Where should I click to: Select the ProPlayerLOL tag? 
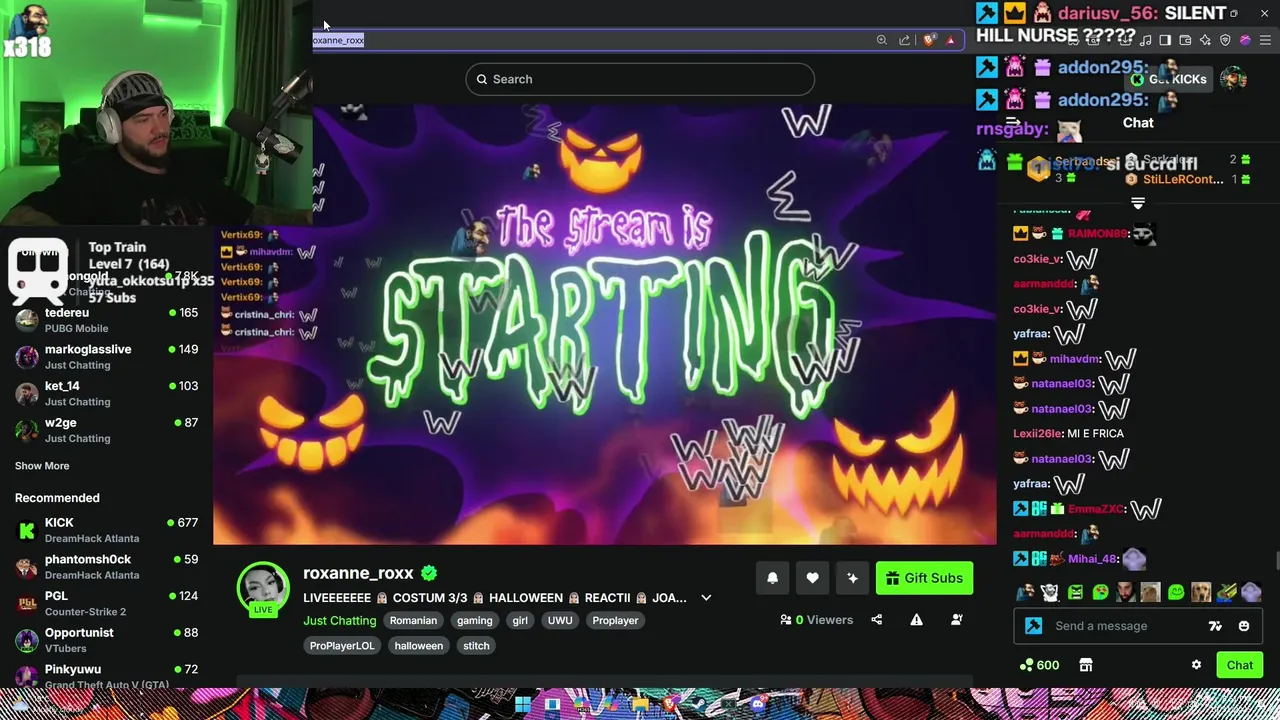(x=342, y=645)
